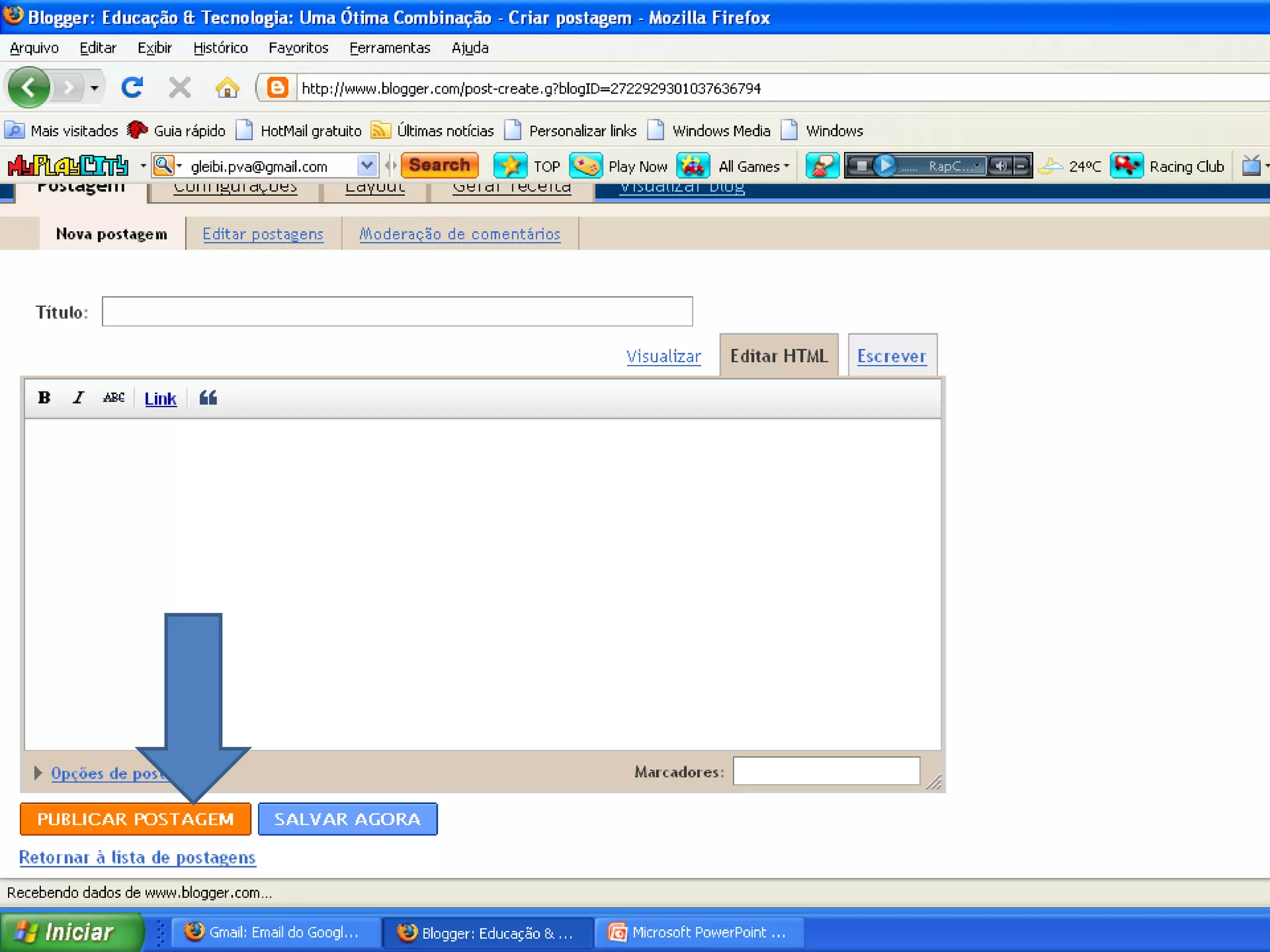The image size is (1270, 952).
Task: Click the green back navigation arrow
Action: pos(29,87)
